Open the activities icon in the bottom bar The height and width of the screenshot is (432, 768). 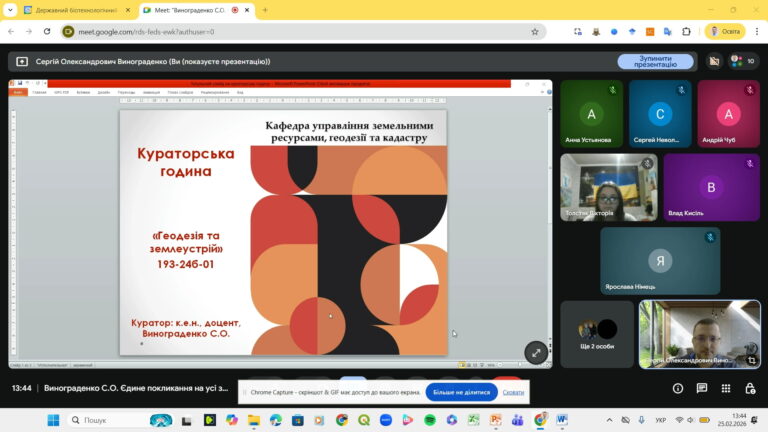click(726, 388)
